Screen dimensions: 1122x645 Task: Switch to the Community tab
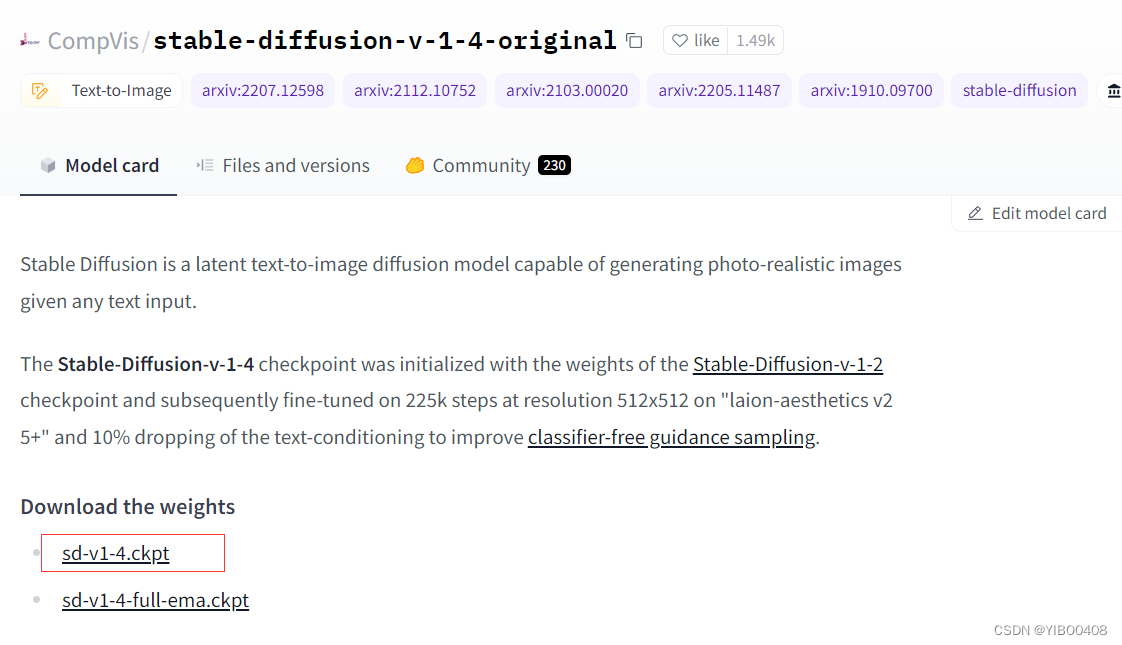point(481,166)
